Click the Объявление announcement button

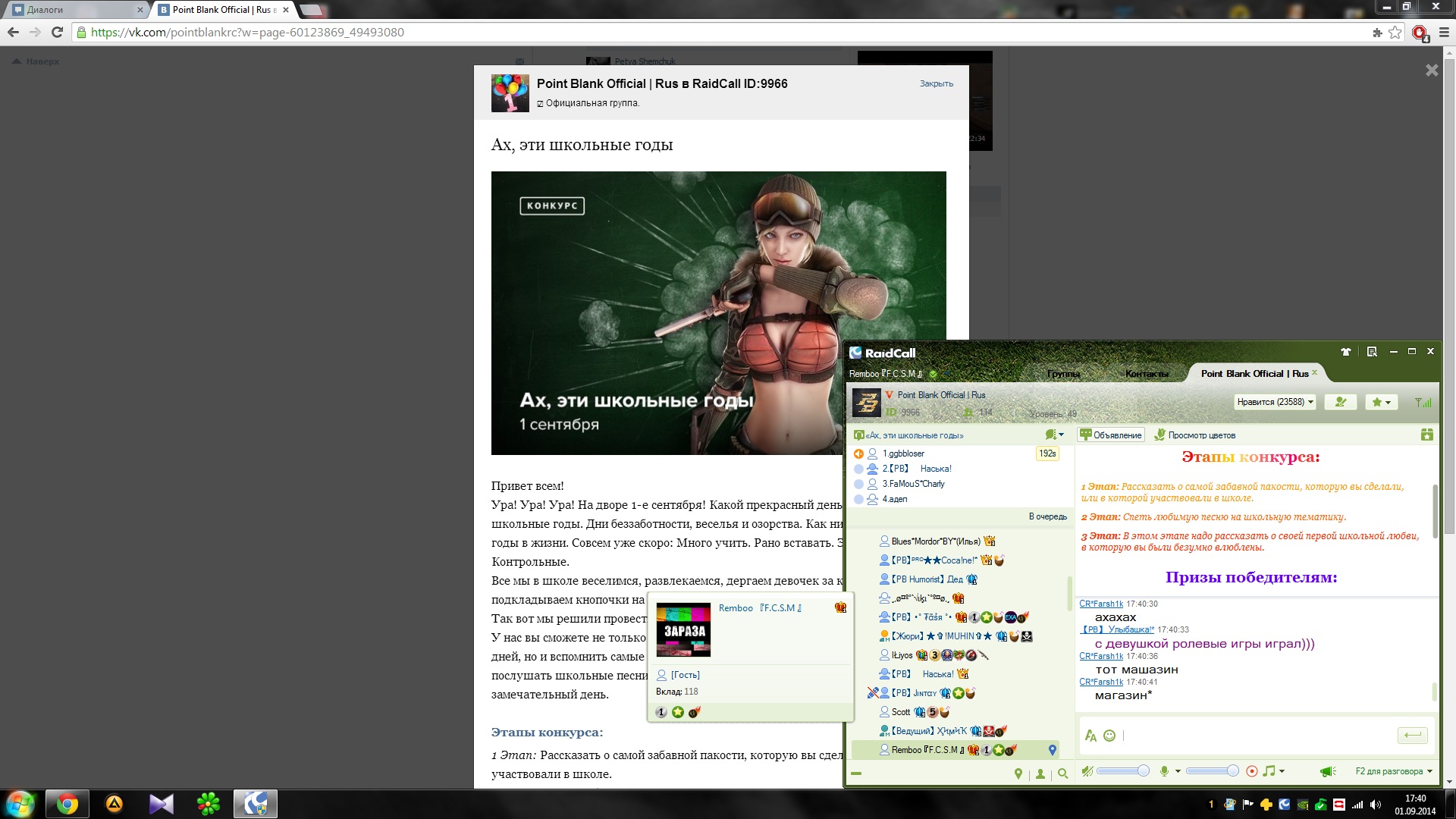tap(1111, 435)
